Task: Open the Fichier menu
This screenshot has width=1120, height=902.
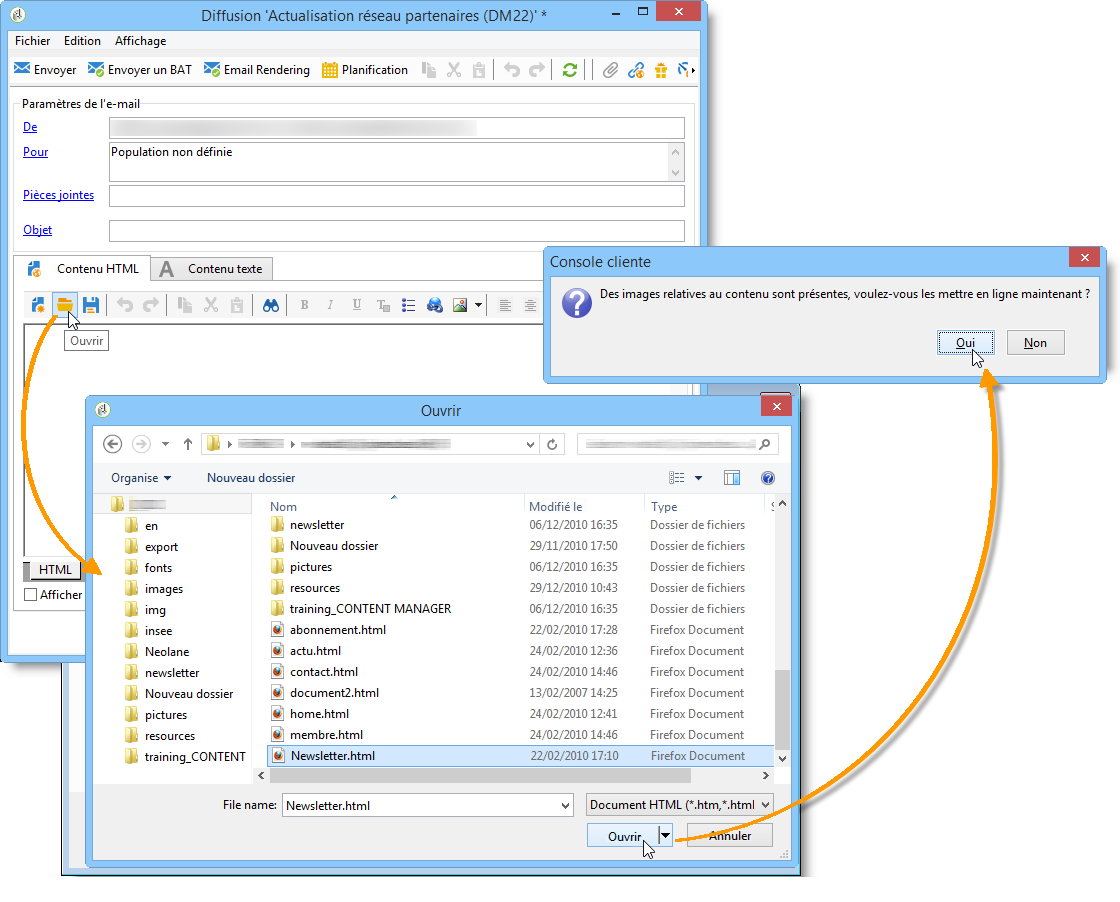Action: pyautogui.click(x=32, y=41)
